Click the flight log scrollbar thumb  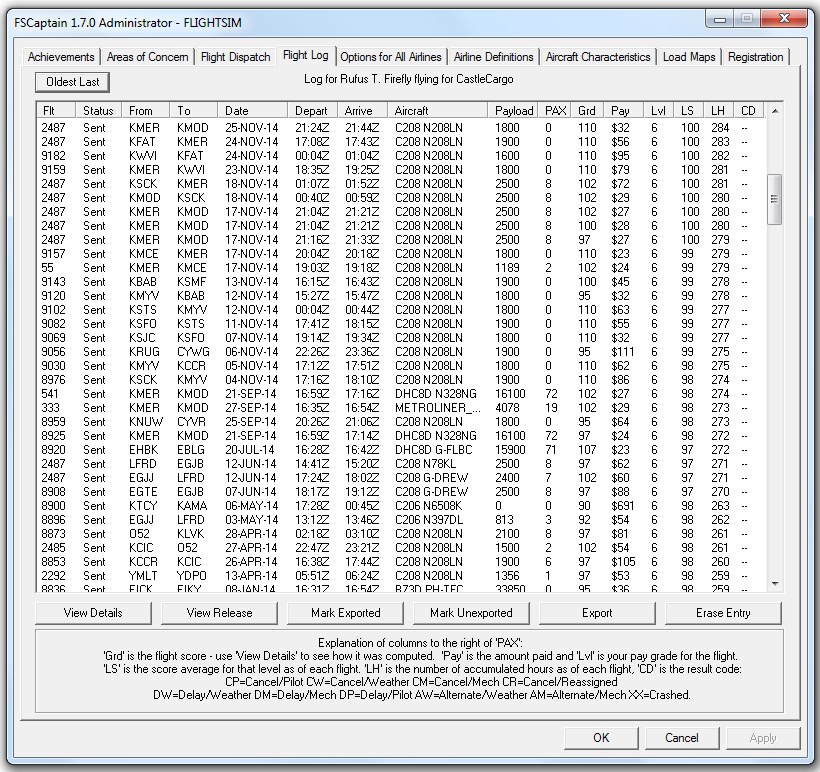click(775, 199)
